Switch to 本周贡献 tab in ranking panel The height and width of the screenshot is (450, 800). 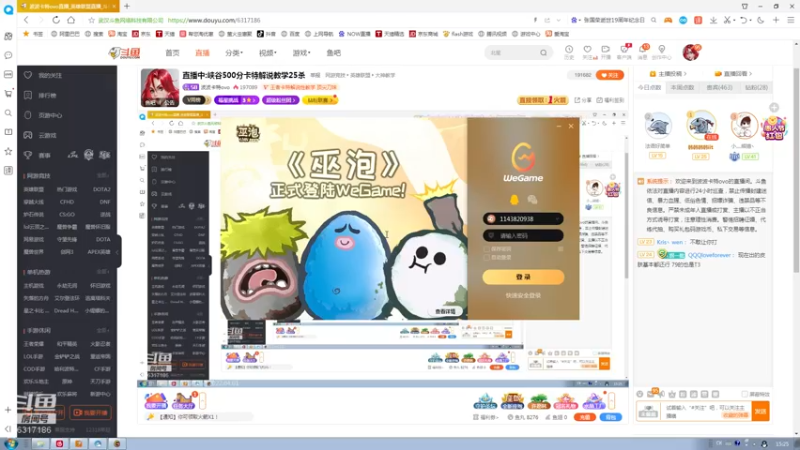(x=682, y=87)
